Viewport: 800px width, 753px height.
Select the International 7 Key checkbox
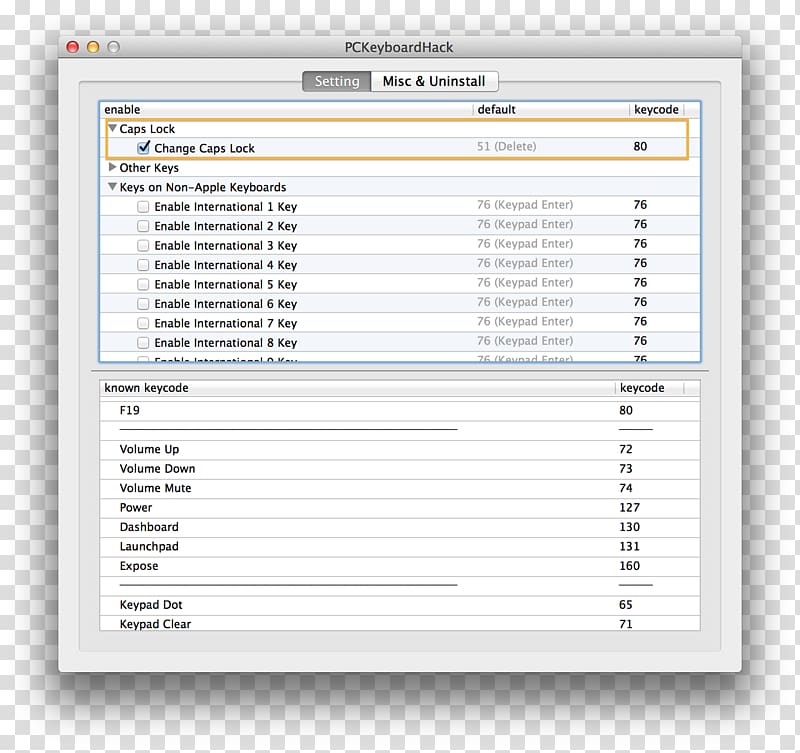pos(143,323)
